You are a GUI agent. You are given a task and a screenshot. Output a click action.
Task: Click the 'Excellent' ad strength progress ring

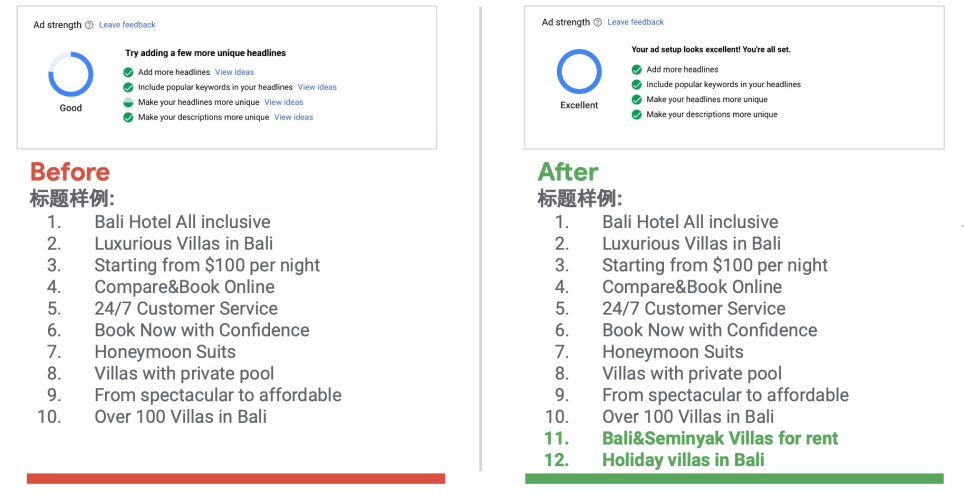(579, 72)
